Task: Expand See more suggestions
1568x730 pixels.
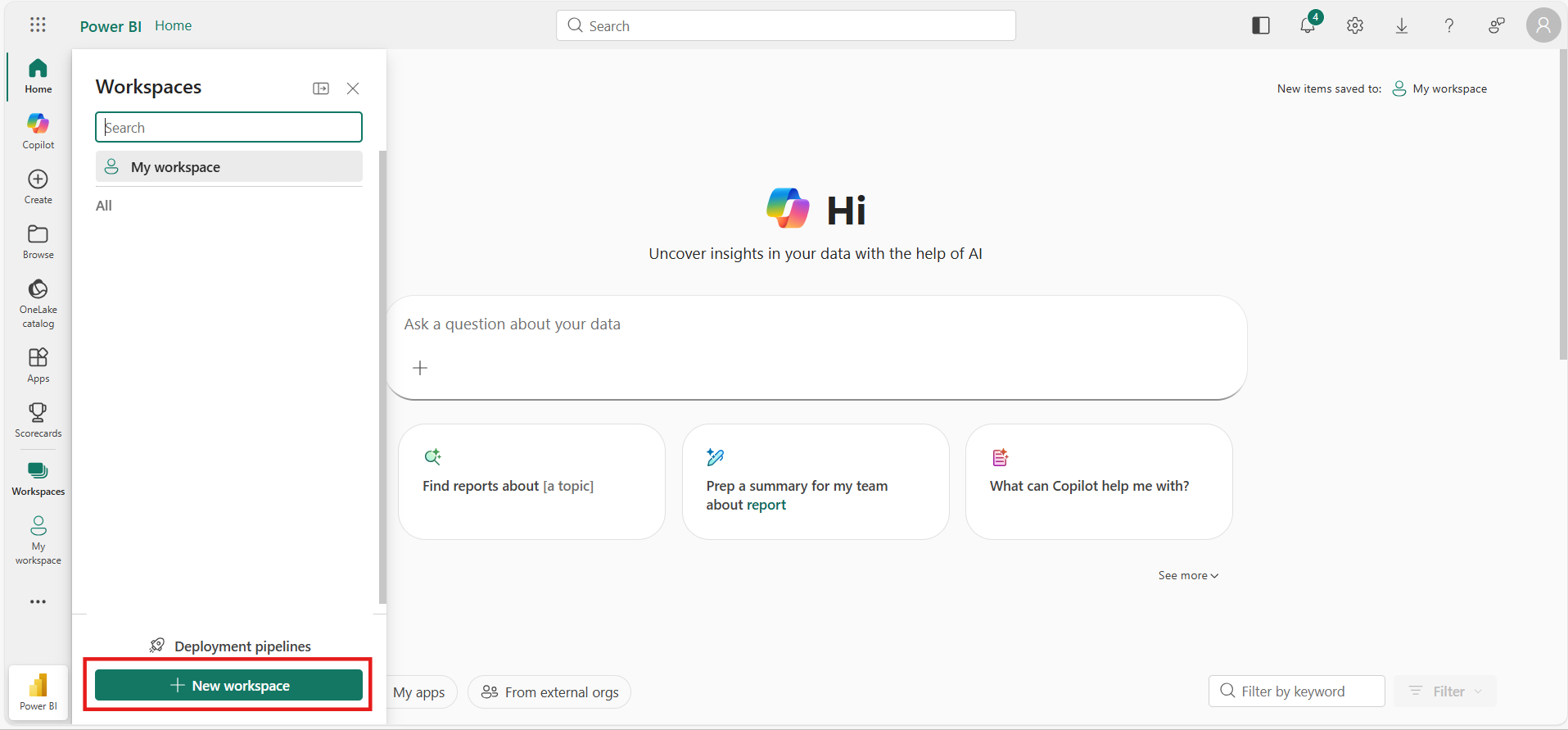Action: (1188, 575)
